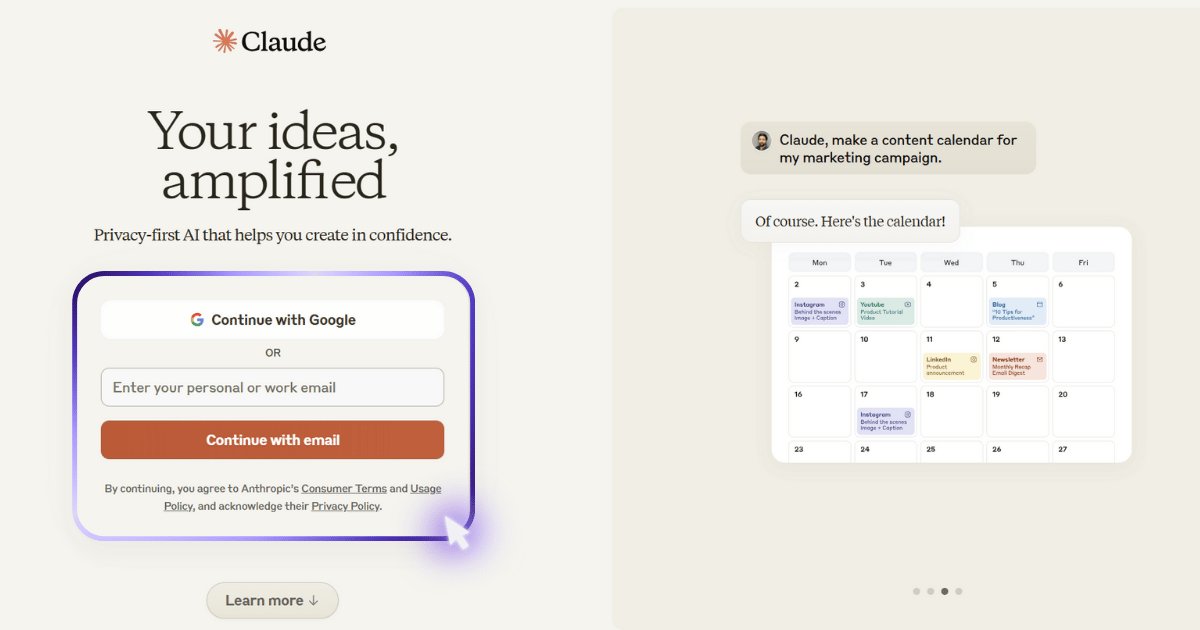
Task: Select the empty day 16 calendar cell
Action: (x=819, y=411)
